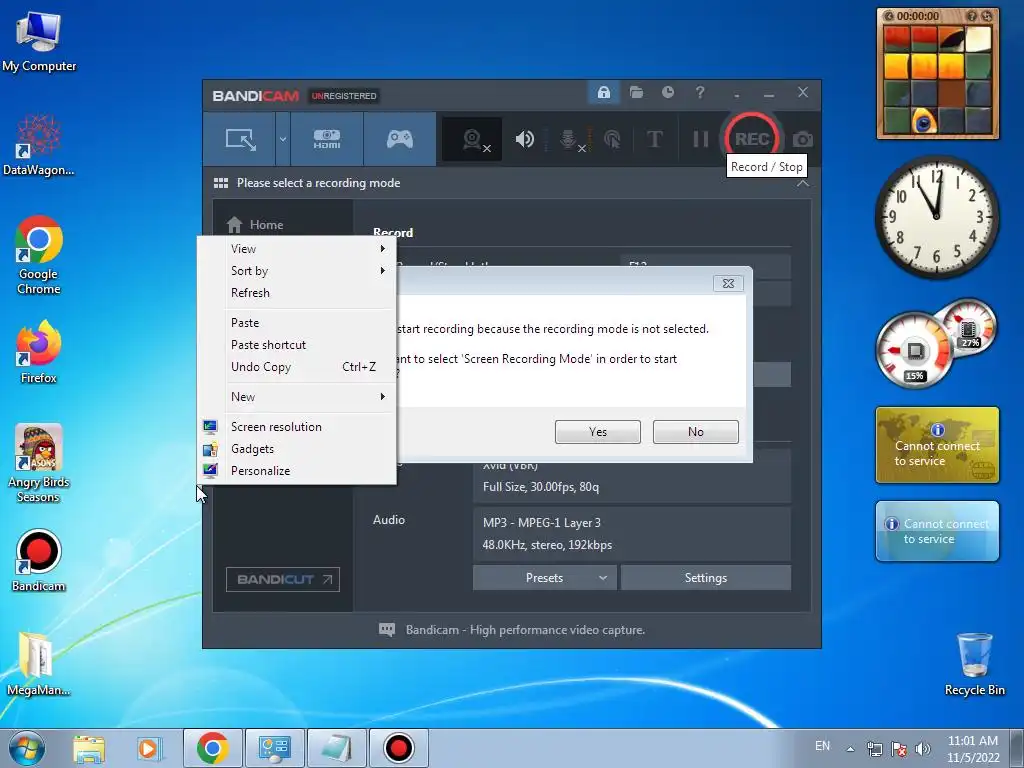This screenshot has height=768, width=1024.
Task: Click the grid icon beside recording mode text
Action: click(221, 184)
